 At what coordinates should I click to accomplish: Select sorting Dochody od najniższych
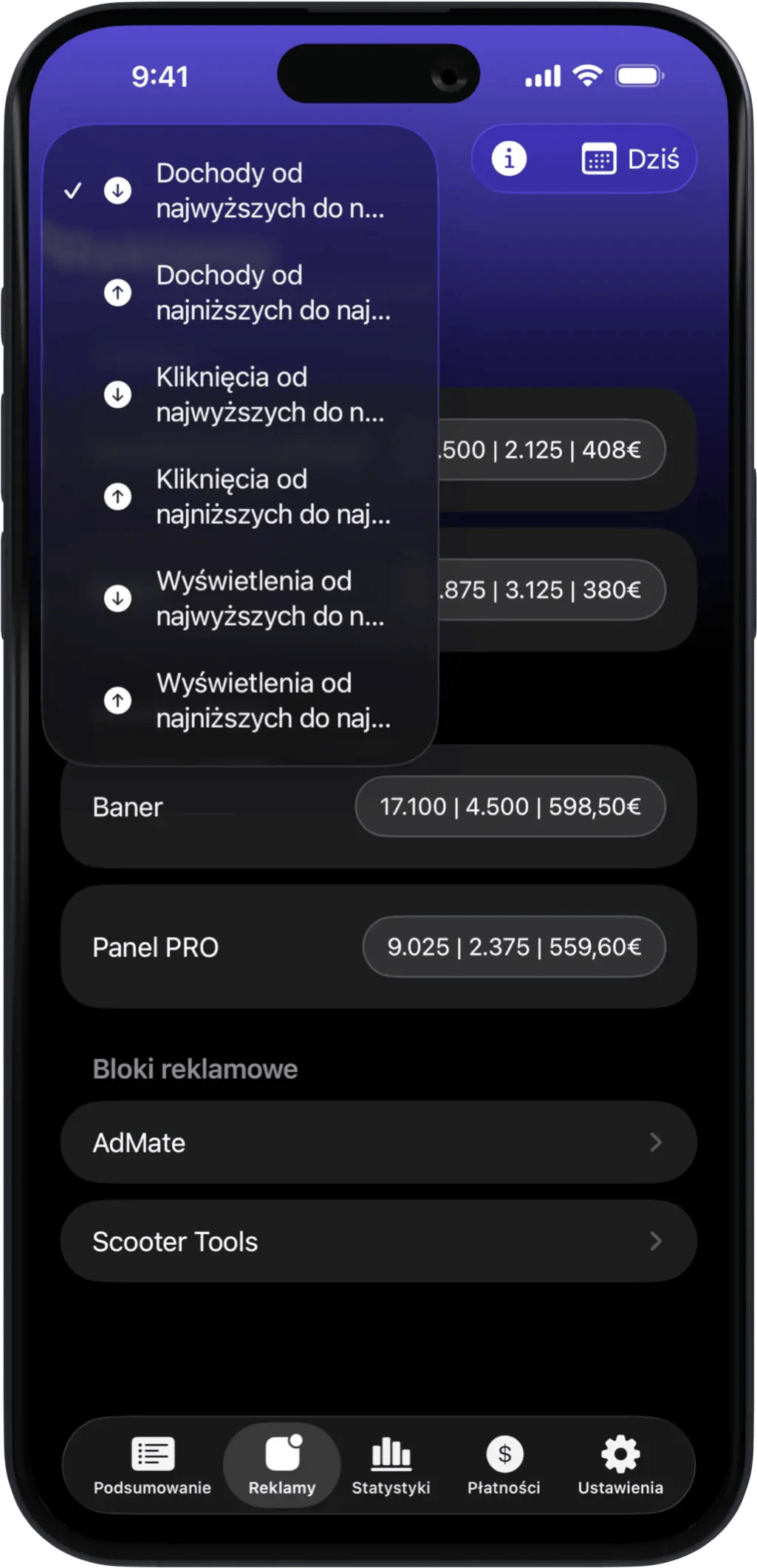pyautogui.click(x=272, y=293)
